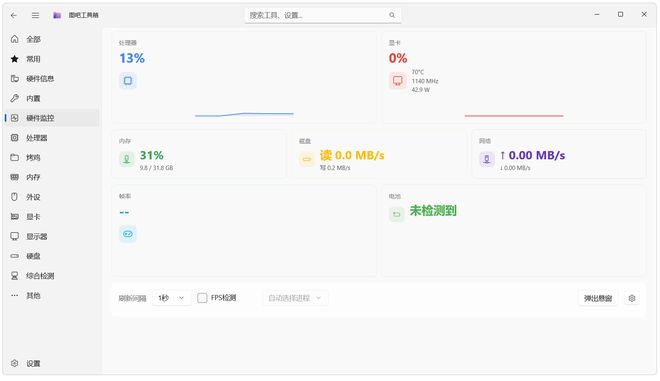Click the toolbox app logo icon
This screenshot has height=381, width=660.
[57, 15]
